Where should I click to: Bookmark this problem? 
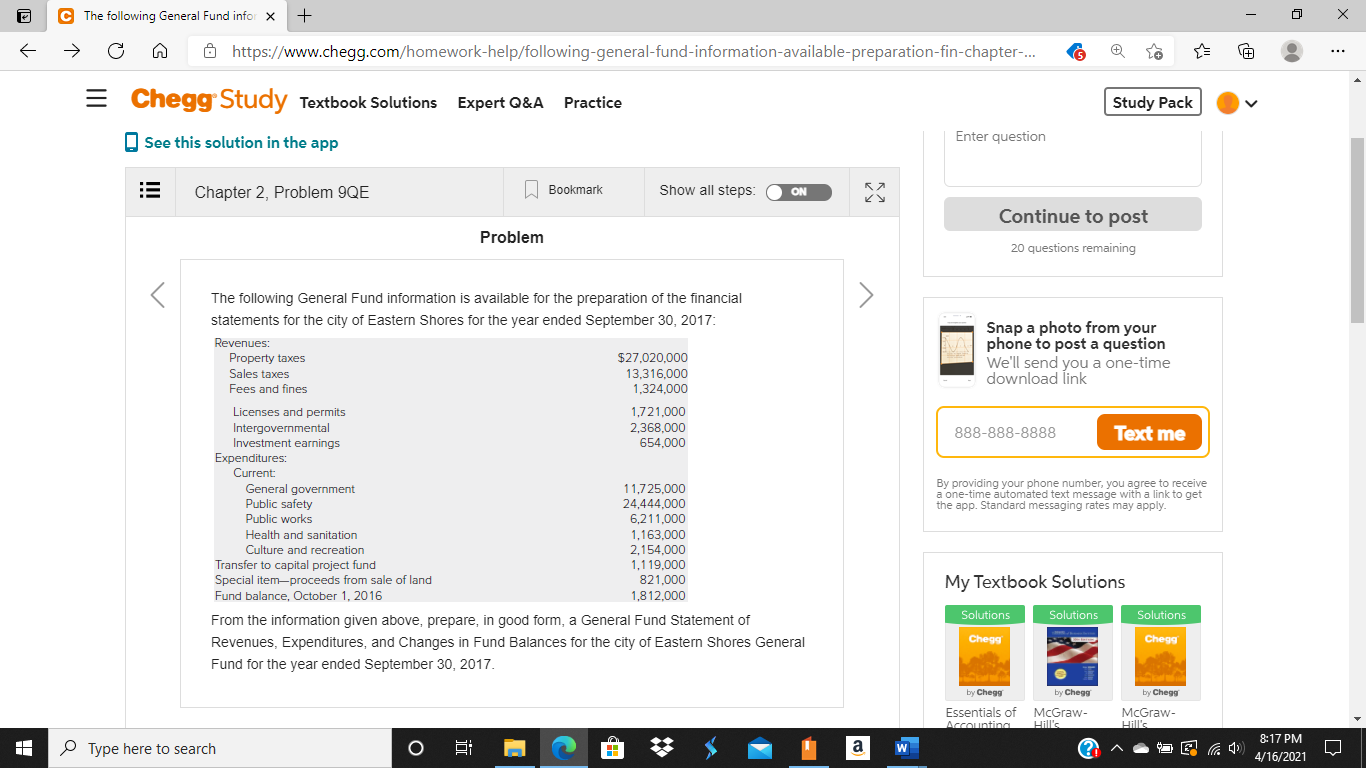click(564, 189)
